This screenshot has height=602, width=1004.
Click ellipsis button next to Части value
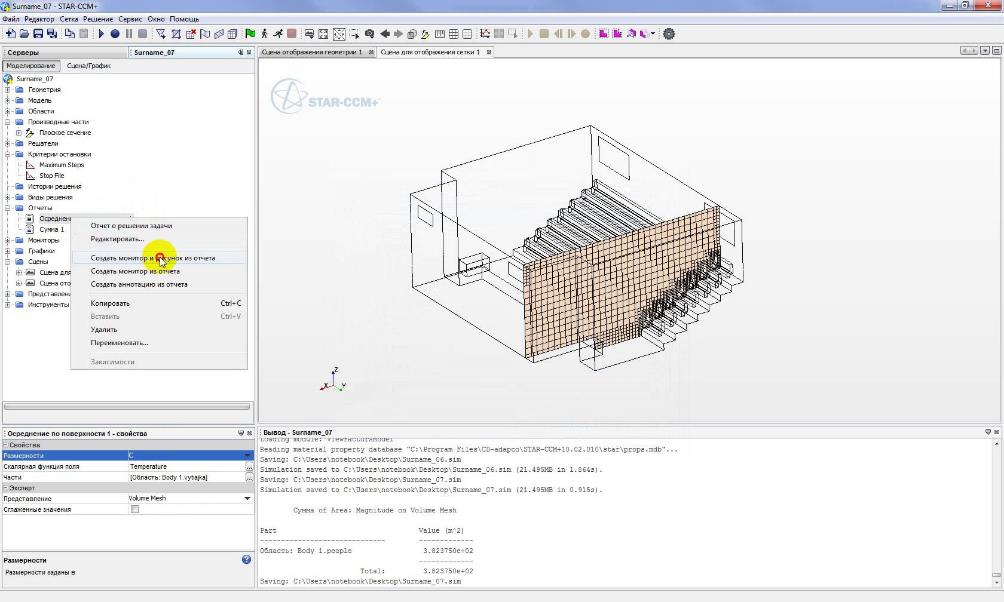coord(247,478)
